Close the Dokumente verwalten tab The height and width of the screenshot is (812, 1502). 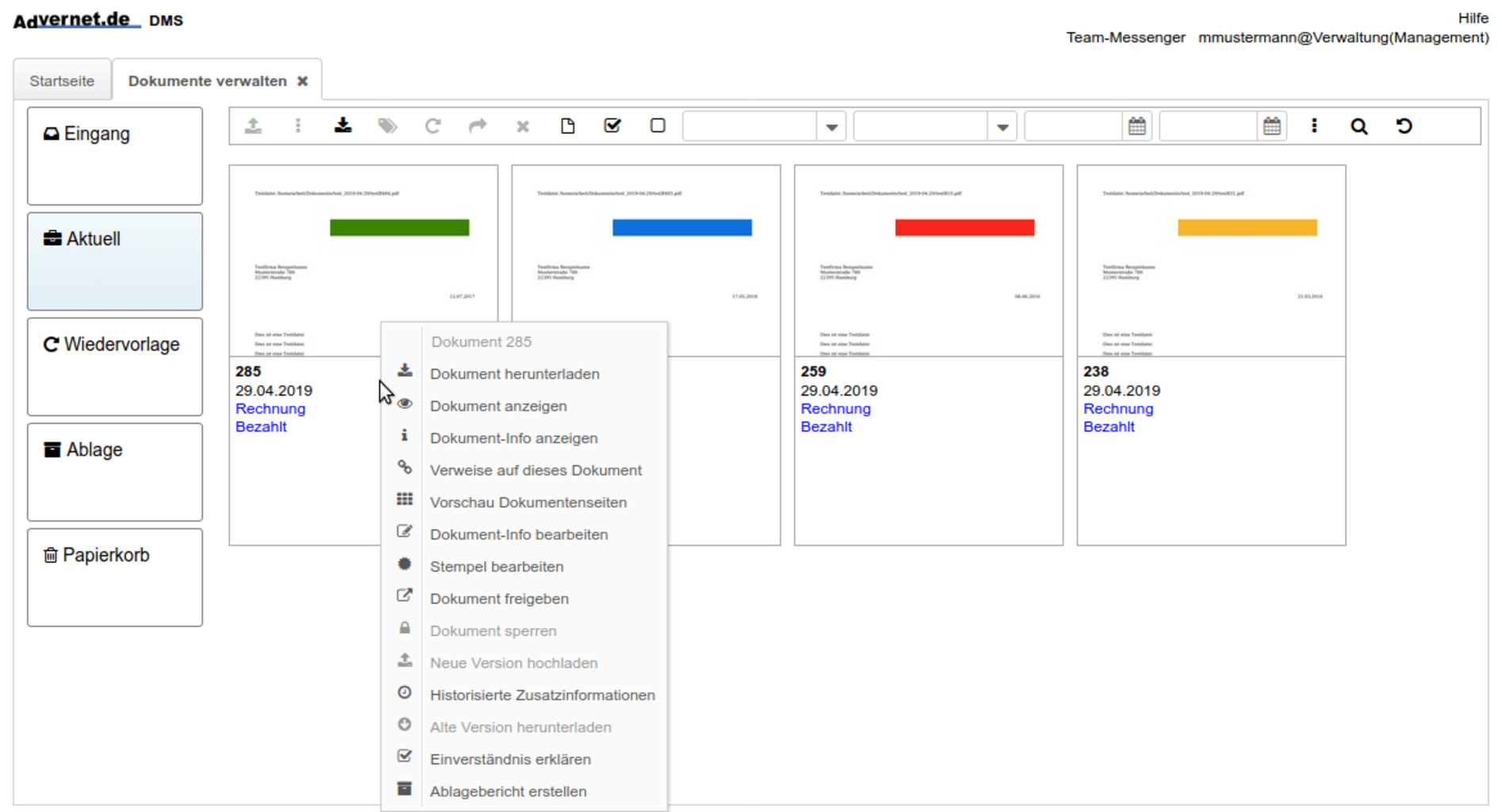click(302, 81)
